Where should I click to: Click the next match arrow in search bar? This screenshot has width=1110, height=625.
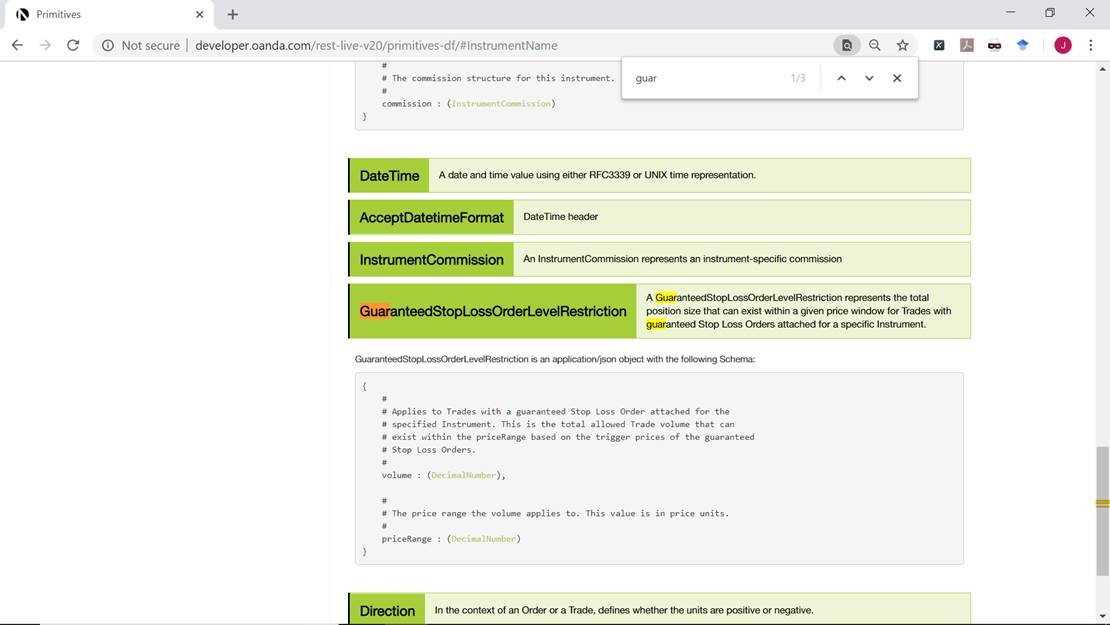click(x=869, y=78)
